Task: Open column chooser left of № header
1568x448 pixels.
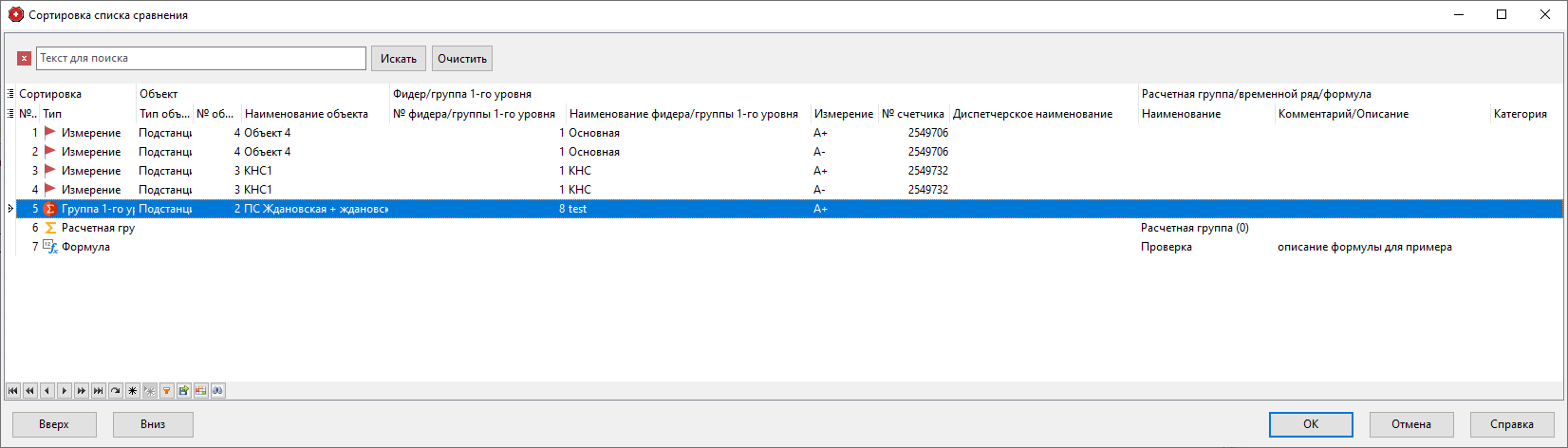Action: tap(10, 114)
